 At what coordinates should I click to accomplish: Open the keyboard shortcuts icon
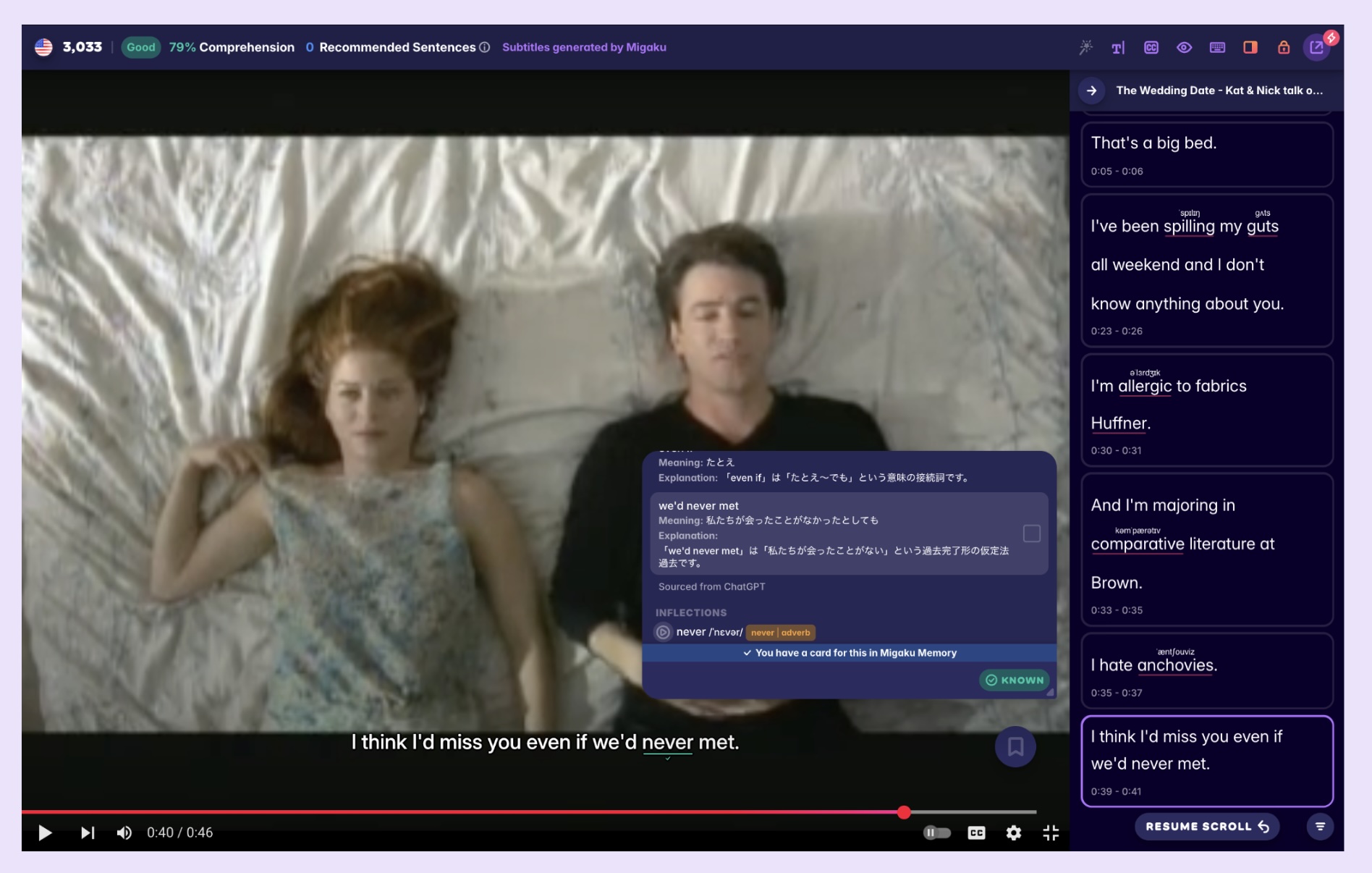point(1217,47)
